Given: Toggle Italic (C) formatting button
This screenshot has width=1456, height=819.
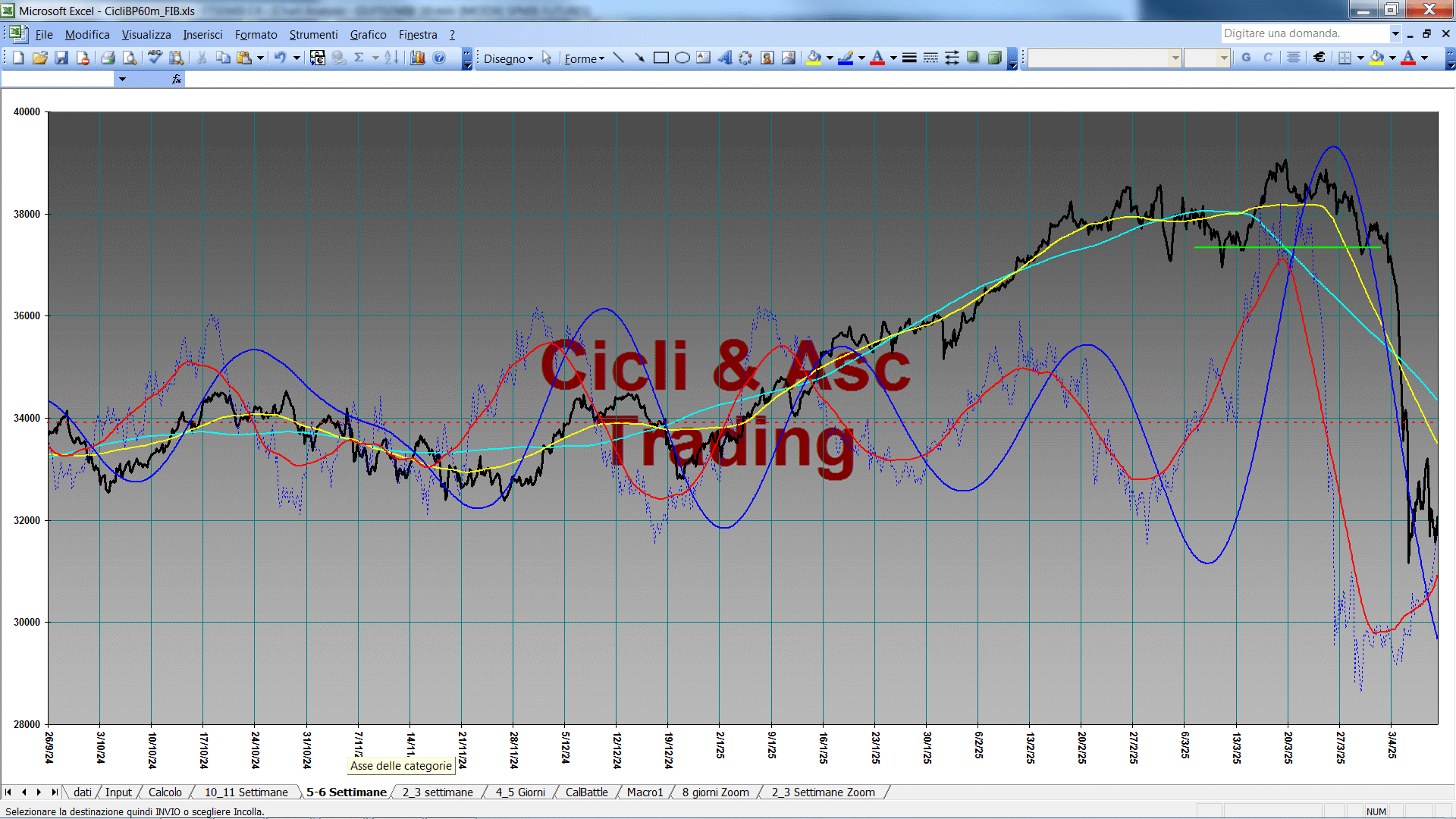Looking at the screenshot, I should 1267,58.
